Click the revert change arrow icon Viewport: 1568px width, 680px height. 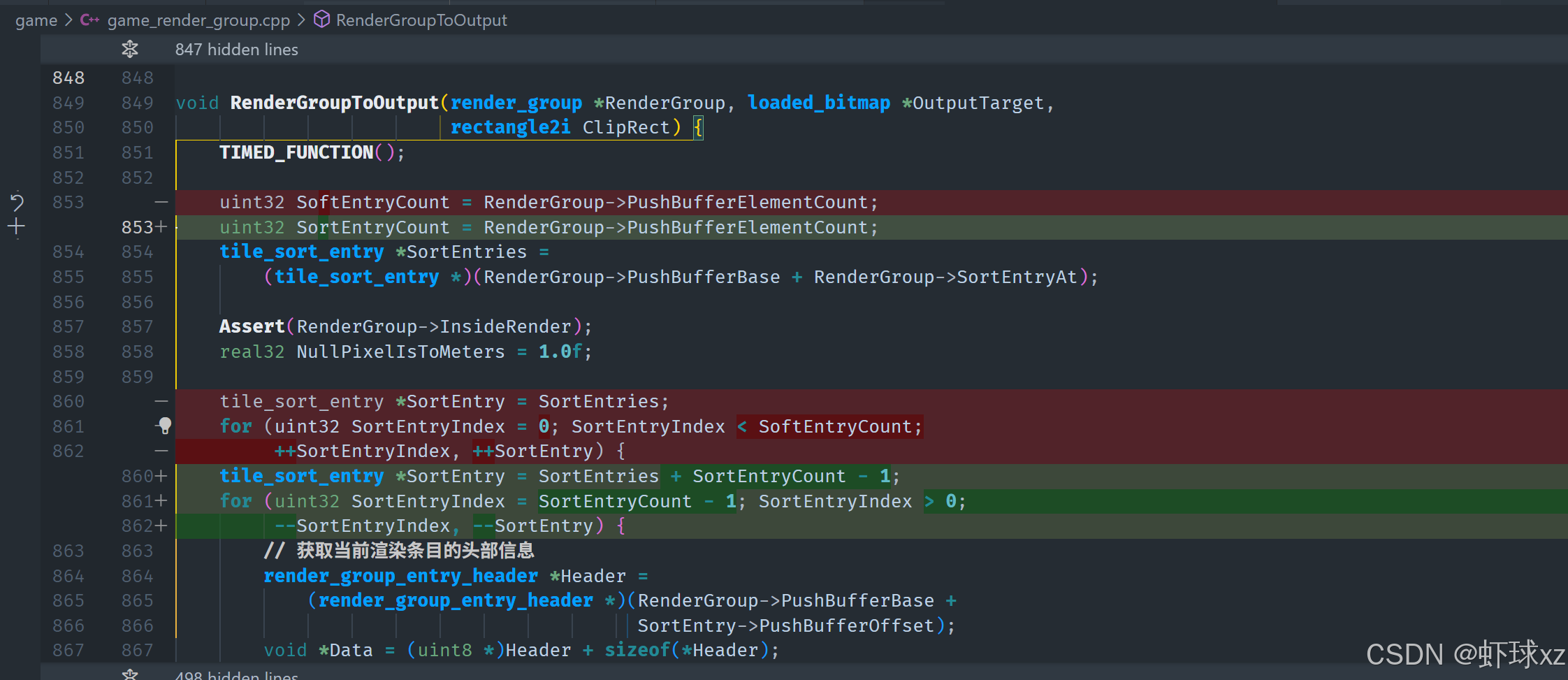[x=17, y=202]
